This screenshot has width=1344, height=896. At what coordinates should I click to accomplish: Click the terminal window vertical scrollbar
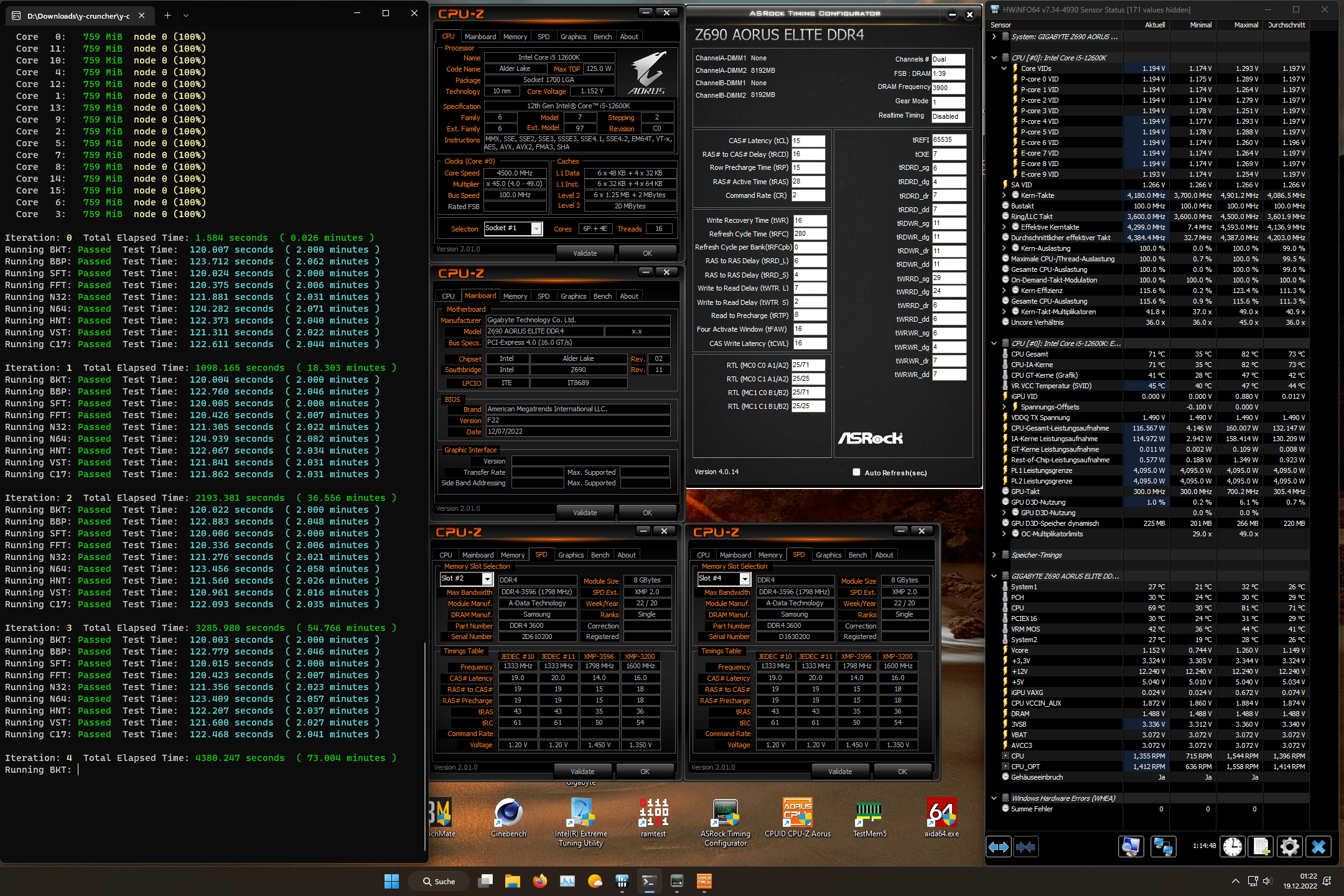[425, 747]
